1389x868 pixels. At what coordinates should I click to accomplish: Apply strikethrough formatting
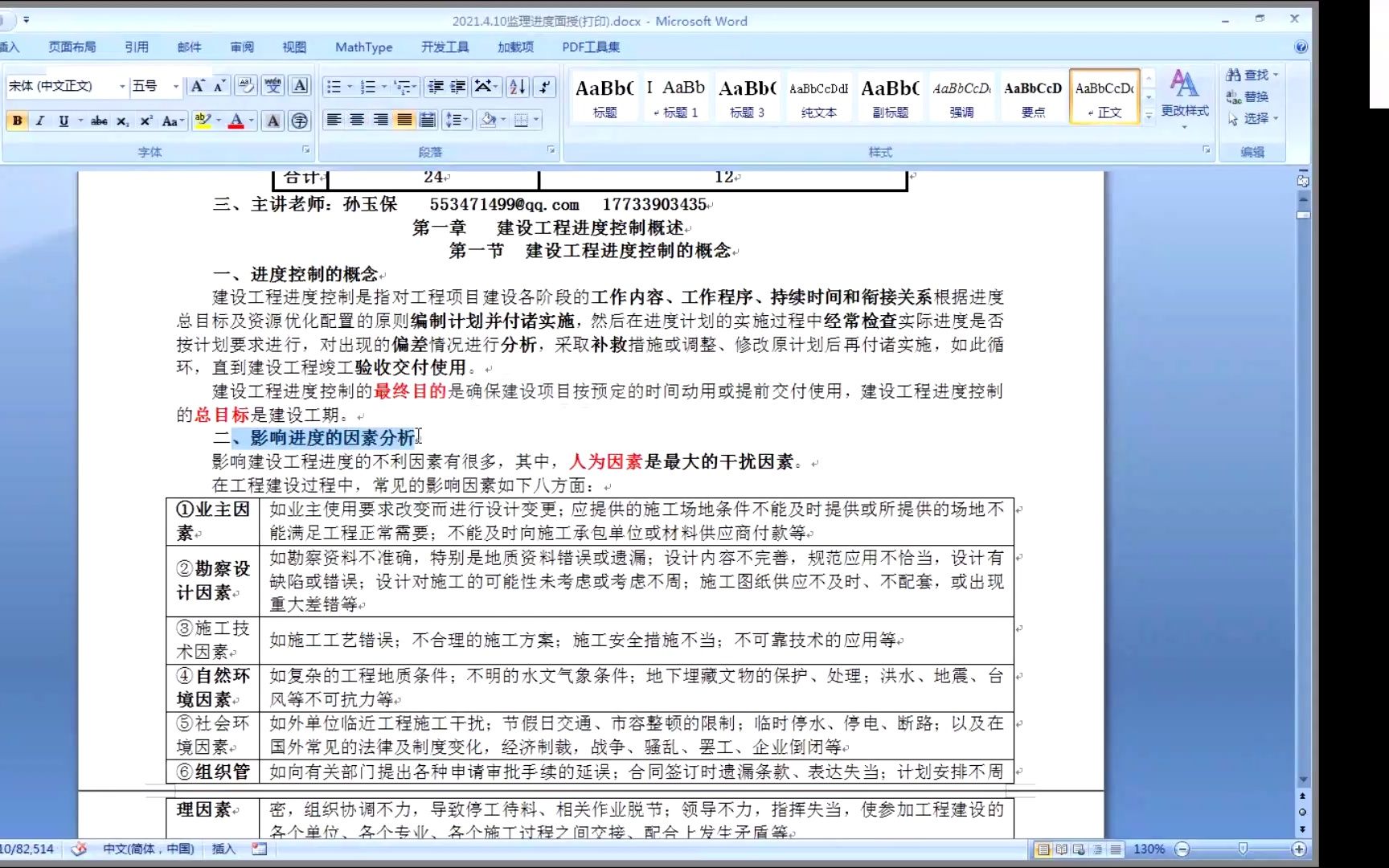pyautogui.click(x=99, y=121)
